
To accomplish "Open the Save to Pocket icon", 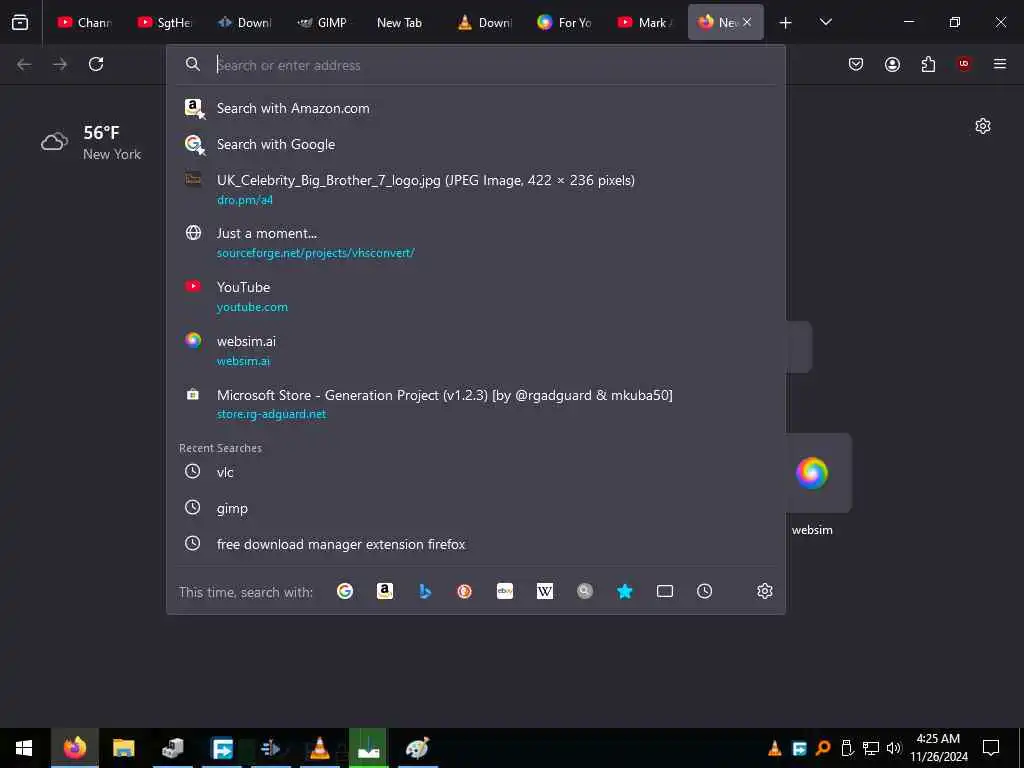I will click(856, 64).
